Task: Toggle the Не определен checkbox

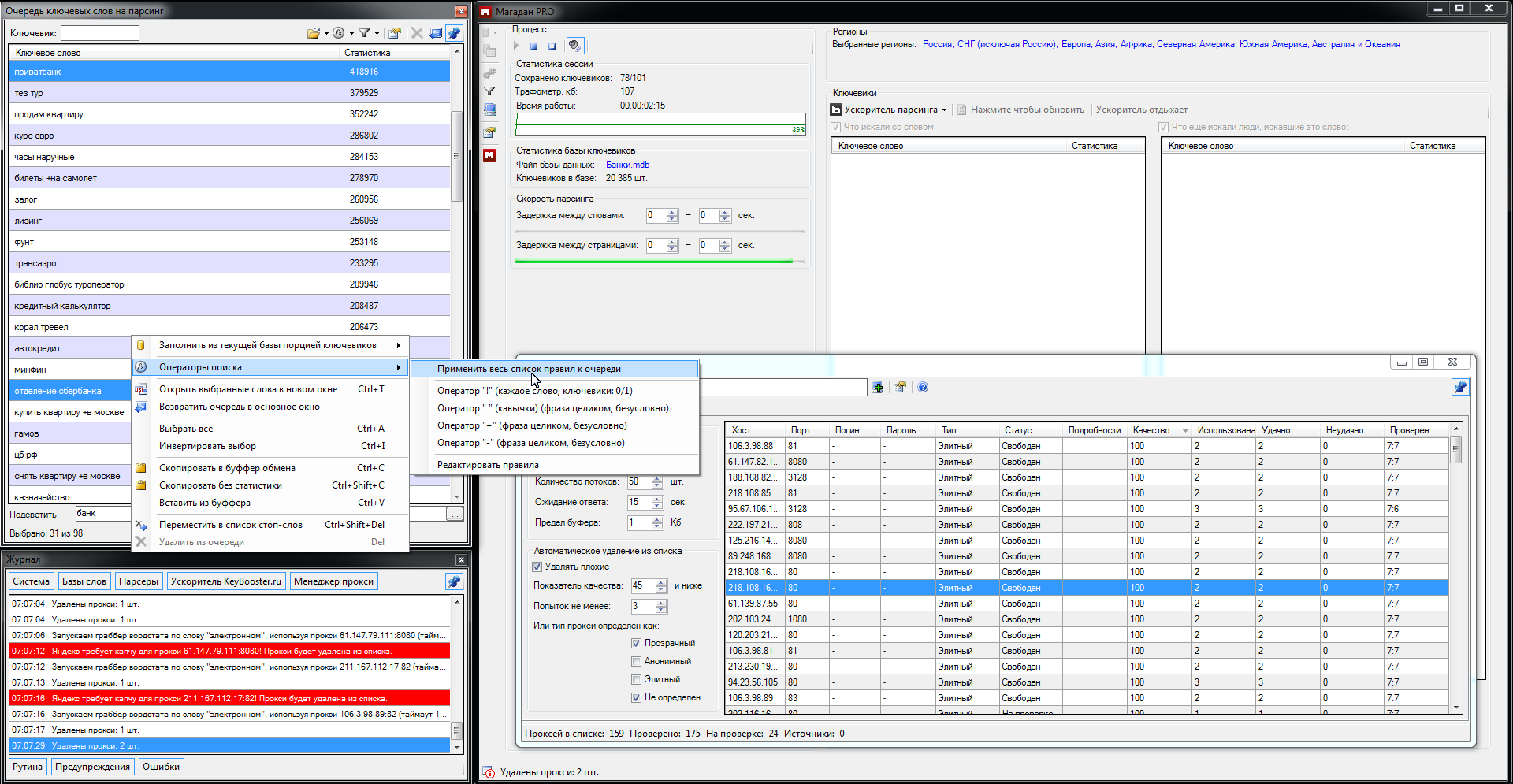Action: tap(636, 697)
